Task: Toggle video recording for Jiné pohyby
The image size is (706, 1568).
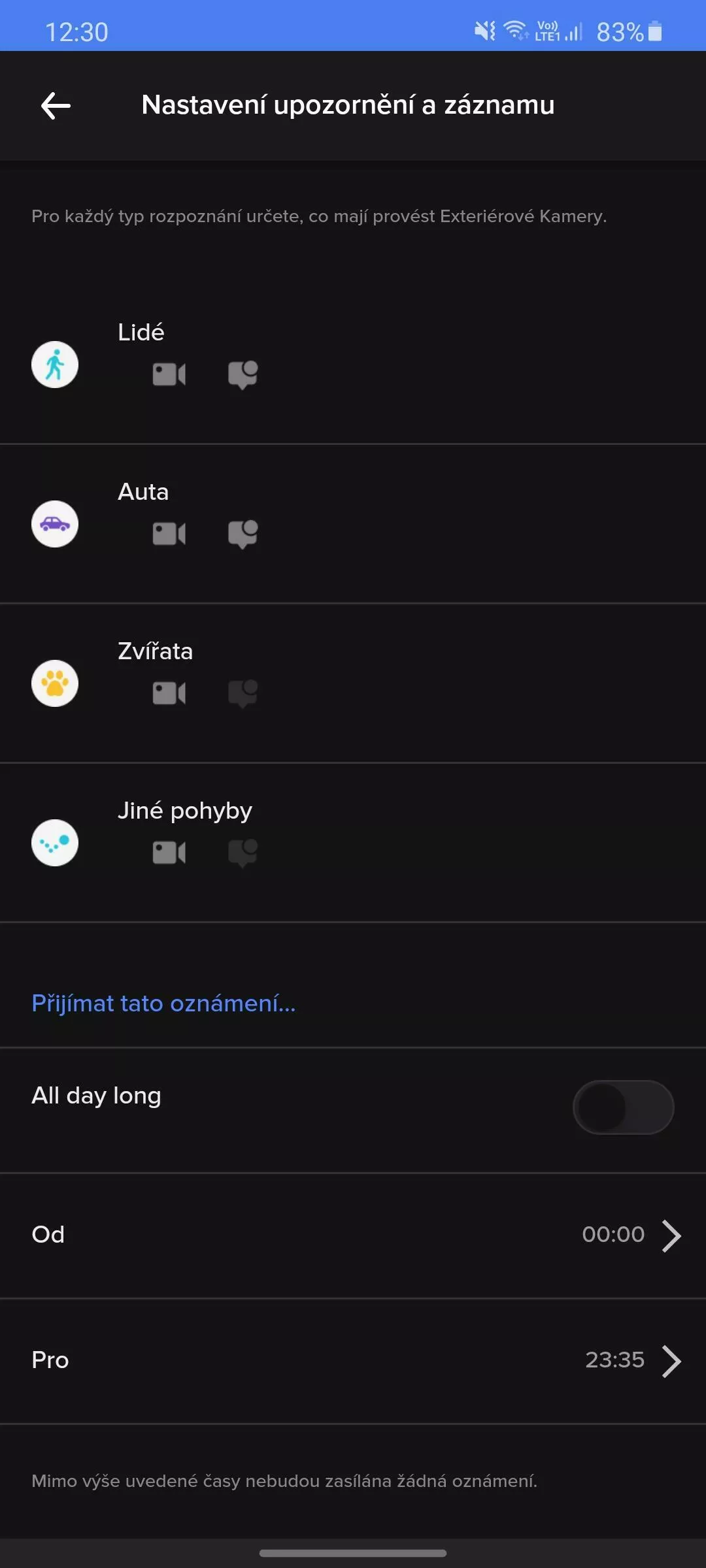Action: [169, 853]
